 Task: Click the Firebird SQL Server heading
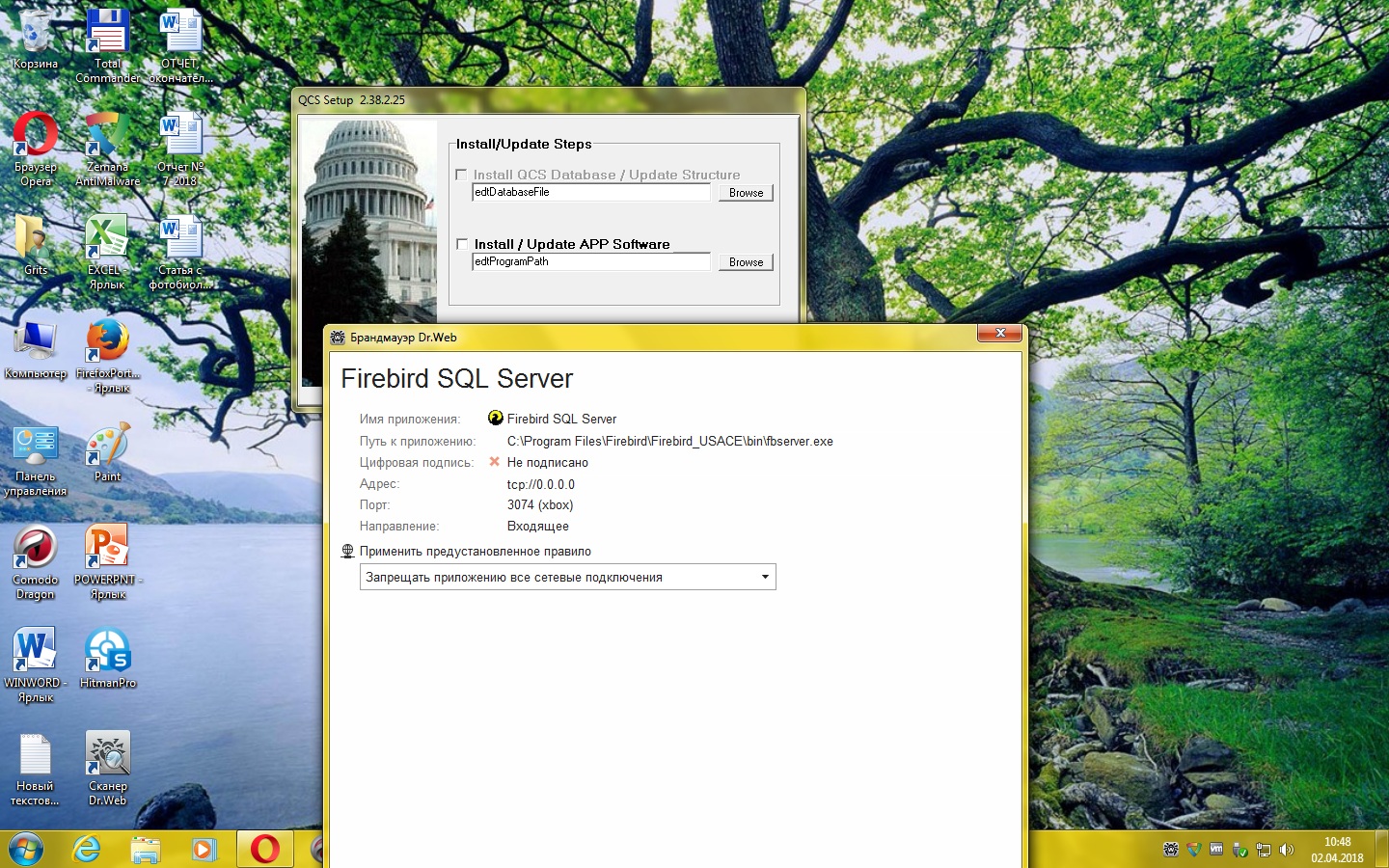point(457,379)
